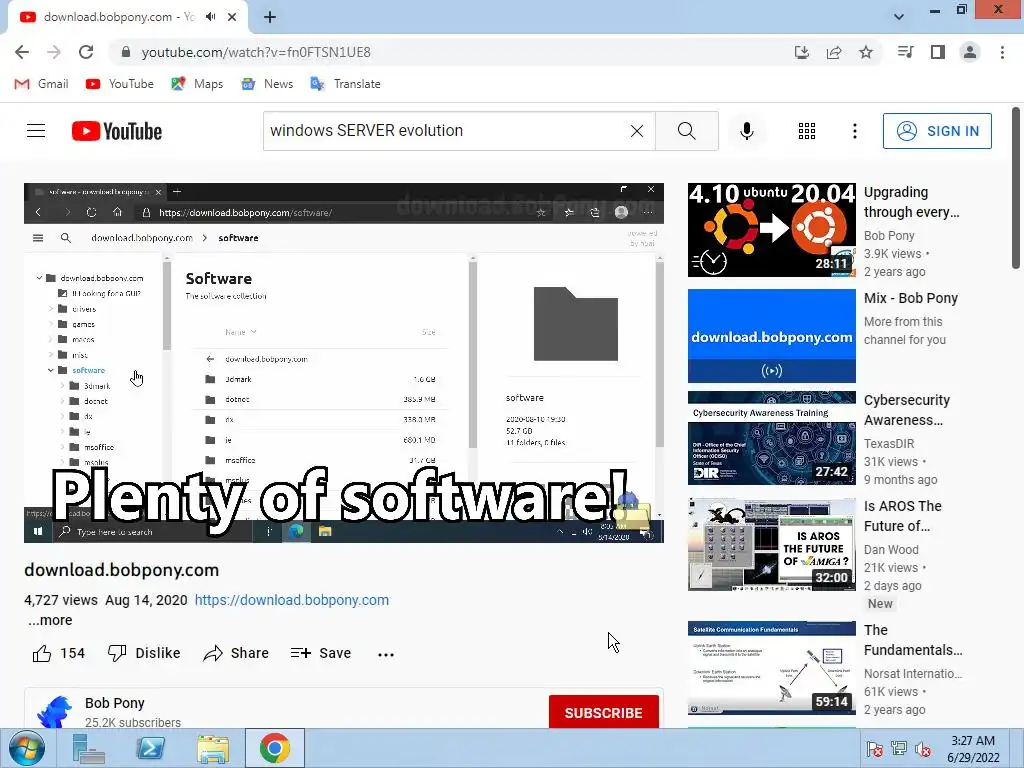Image resolution: width=1024 pixels, height=768 pixels.
Task: Expand video description with ...more
Action: tap(50, 620)
